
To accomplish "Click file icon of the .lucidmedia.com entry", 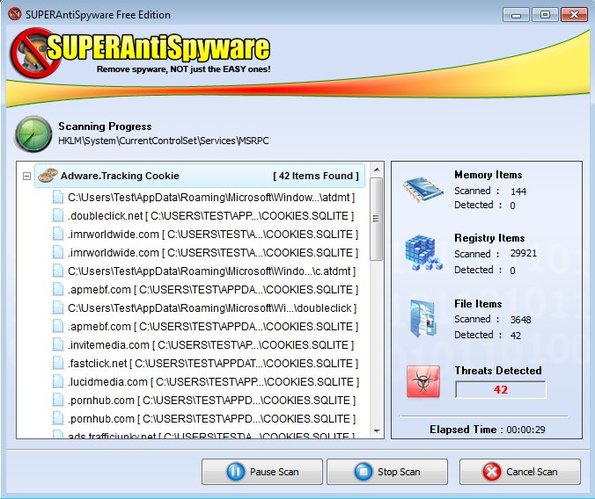I will click(x=58, y=381).
